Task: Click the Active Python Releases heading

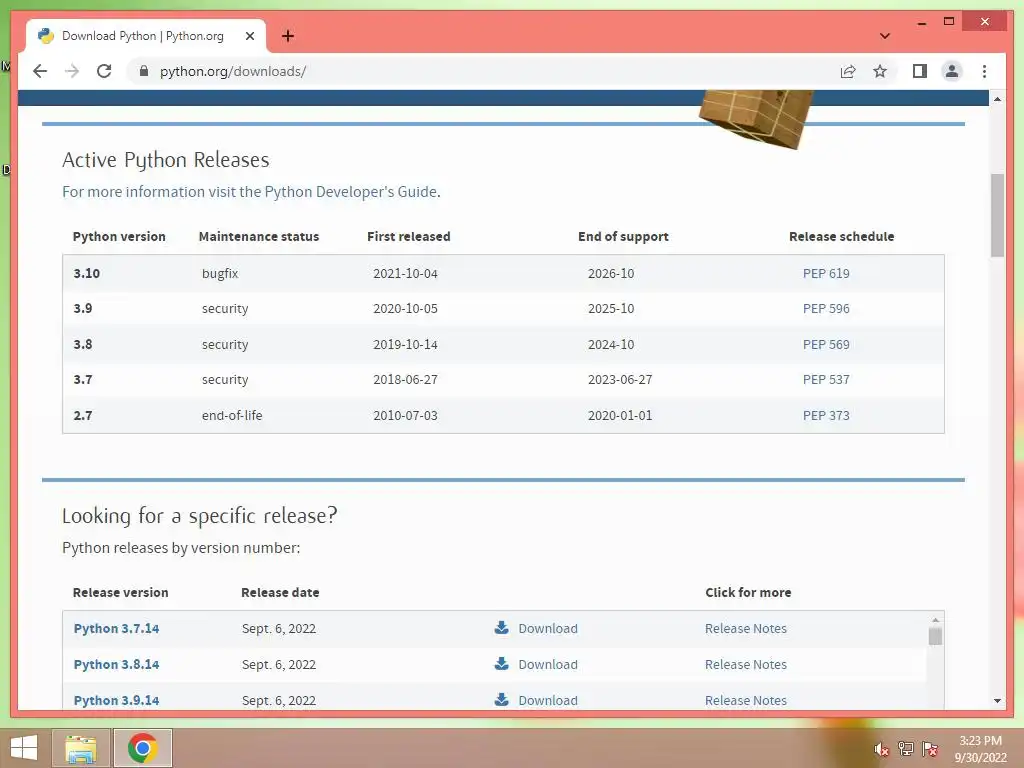Action: click(166, 160)
